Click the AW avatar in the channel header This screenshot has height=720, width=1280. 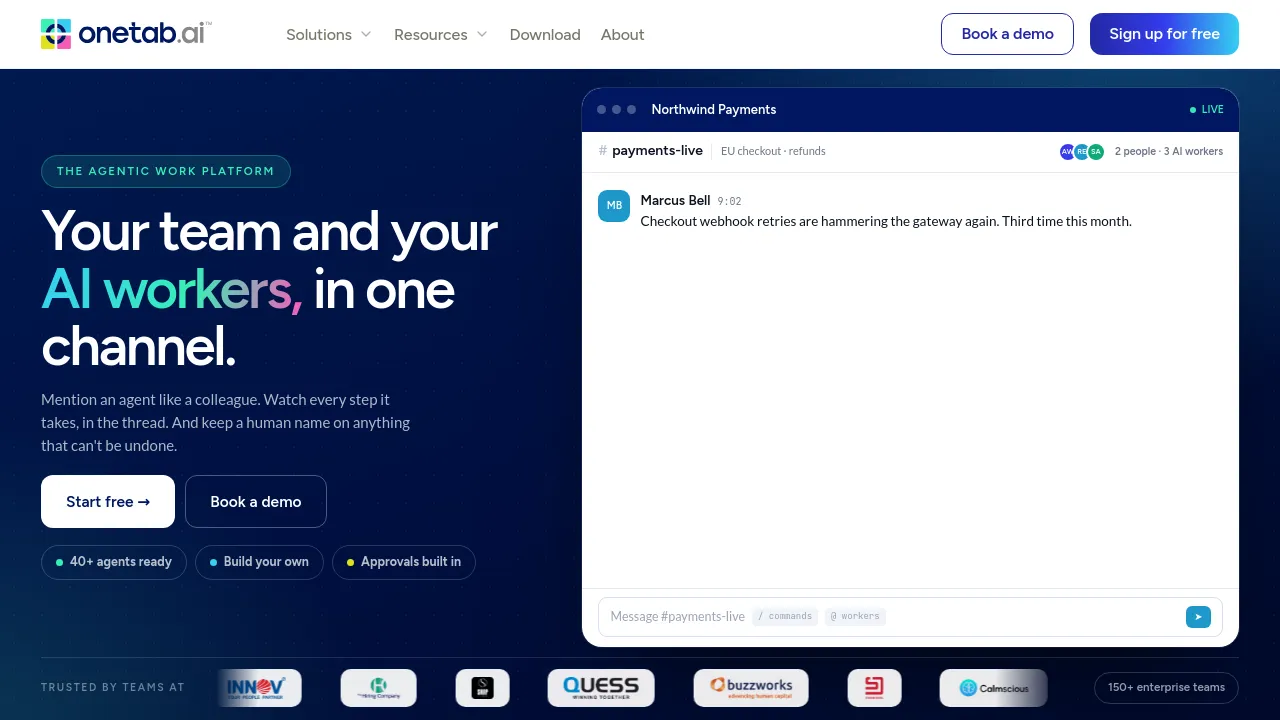(x=1067, y=151)
